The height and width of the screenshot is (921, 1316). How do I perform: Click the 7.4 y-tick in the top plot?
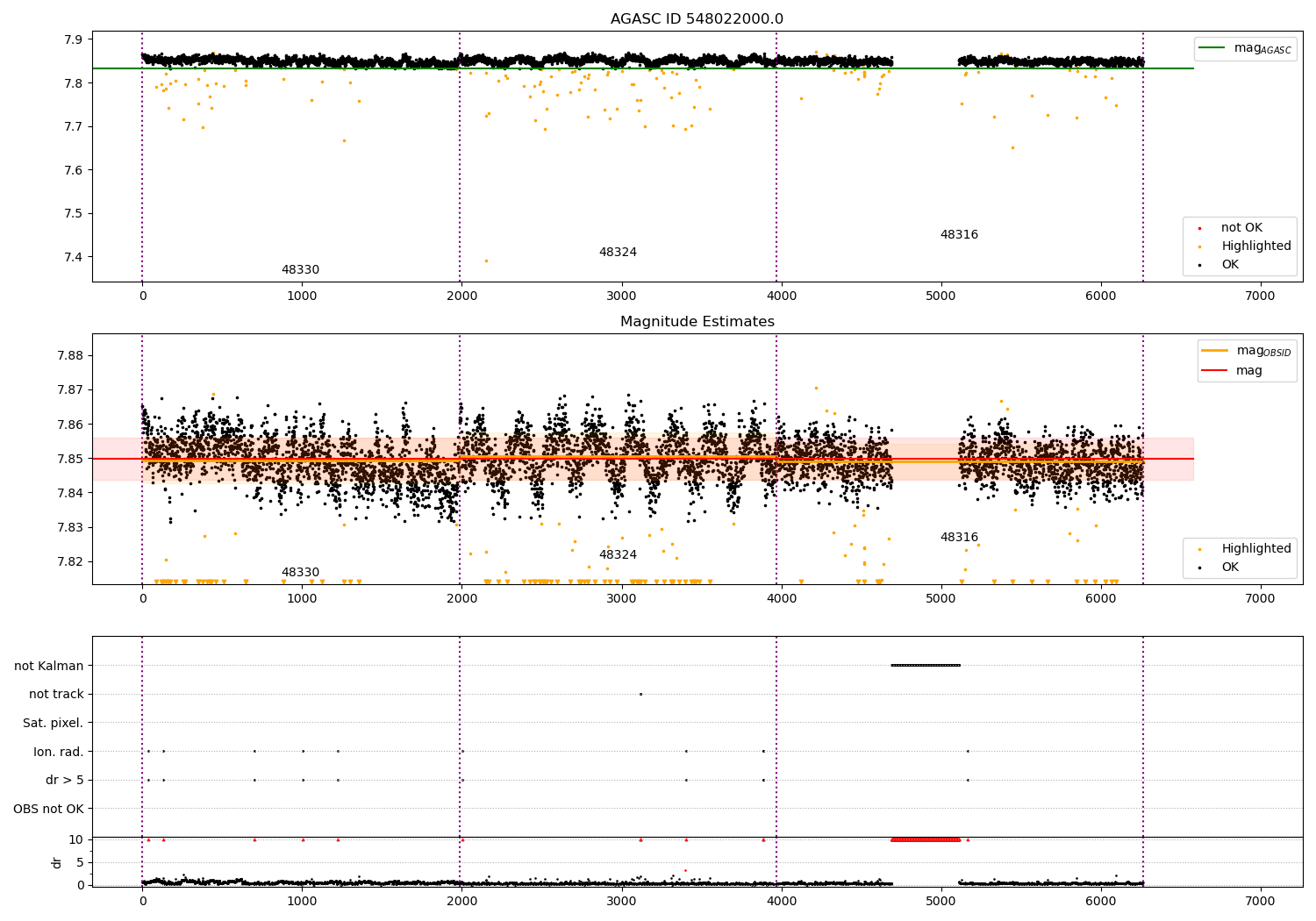(74, 257)
